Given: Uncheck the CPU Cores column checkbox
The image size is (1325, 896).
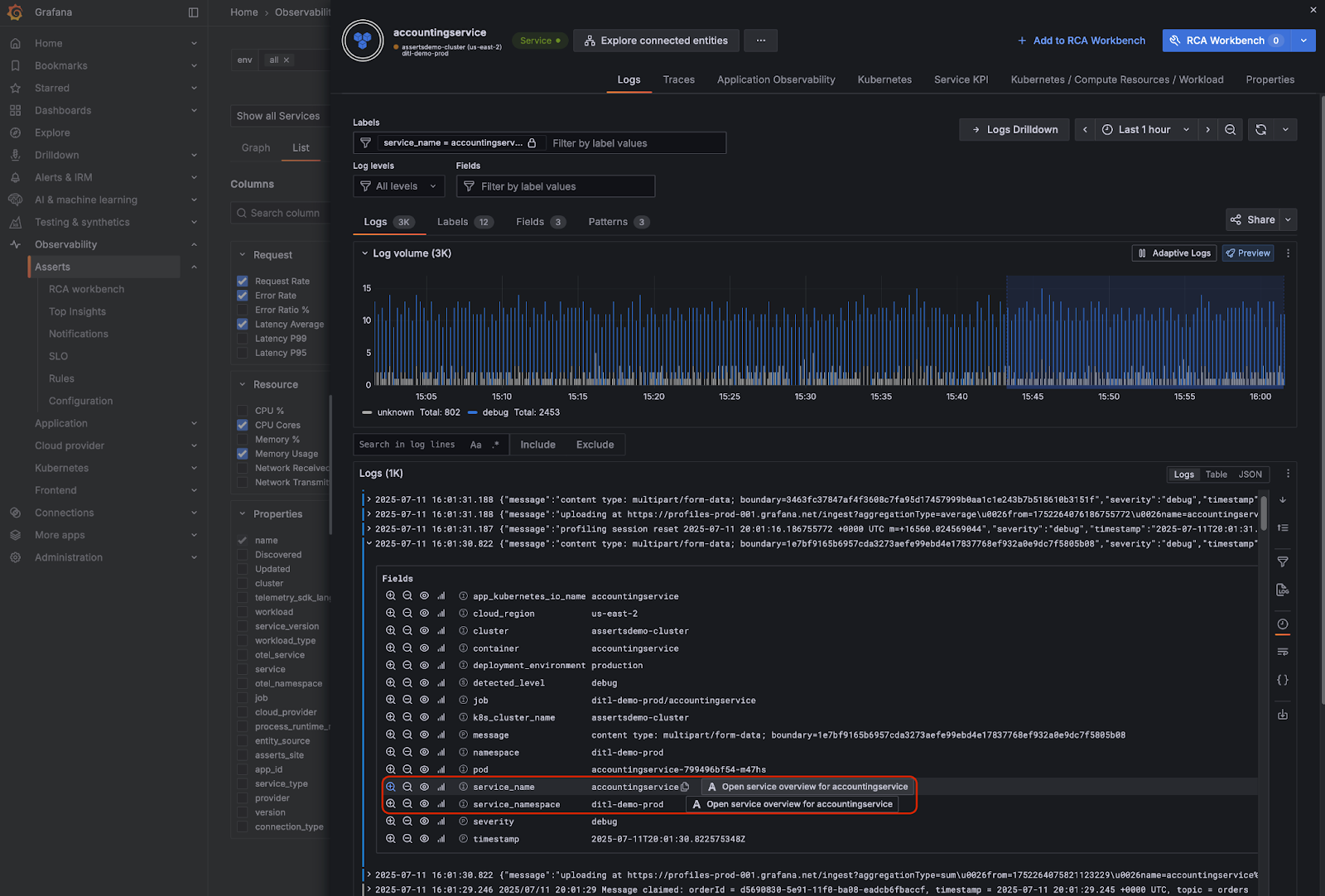Looking at the screenshot, I should 243,425.
